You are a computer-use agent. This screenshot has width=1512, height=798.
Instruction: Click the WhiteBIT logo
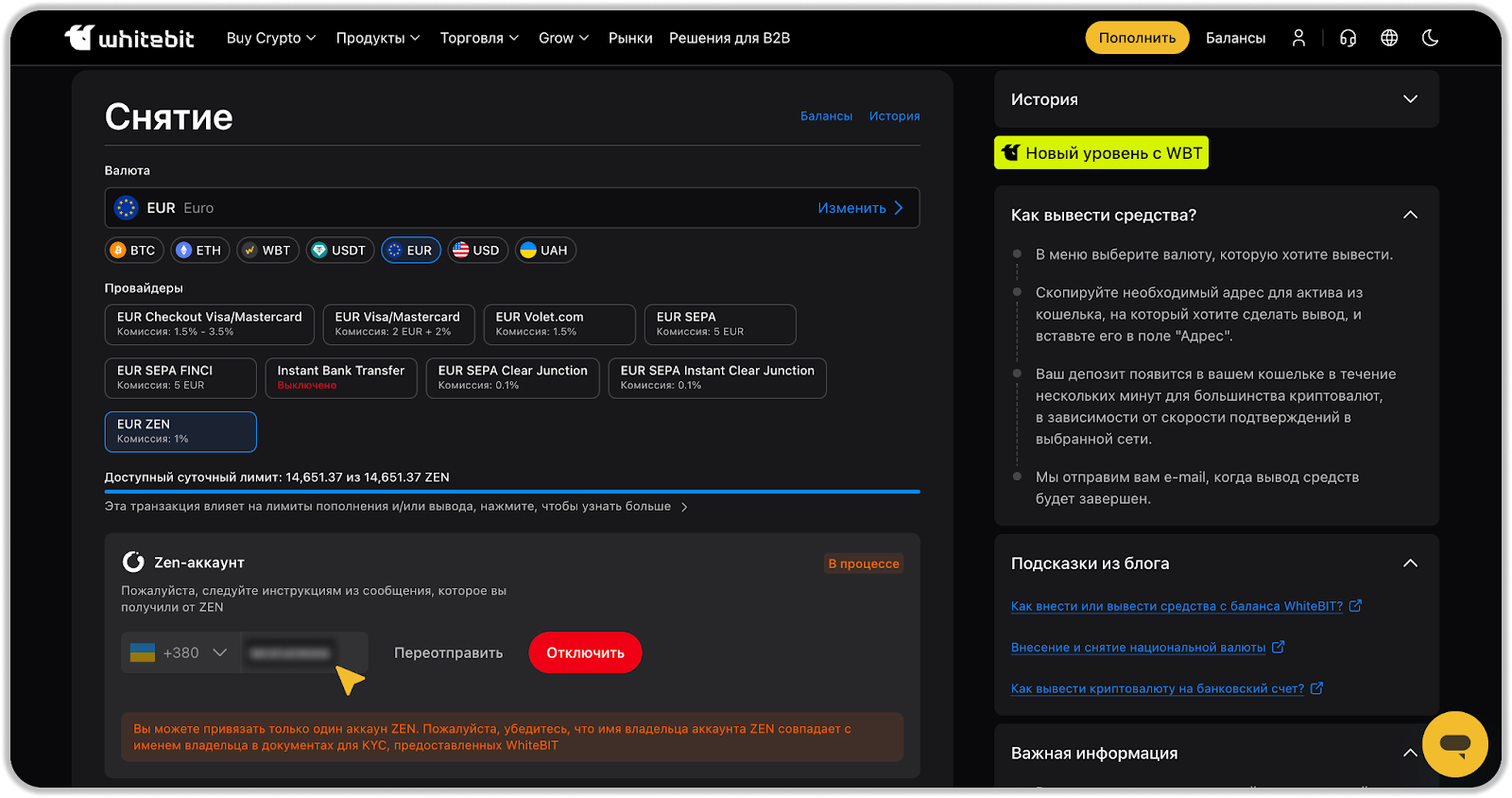coord(129,38)
